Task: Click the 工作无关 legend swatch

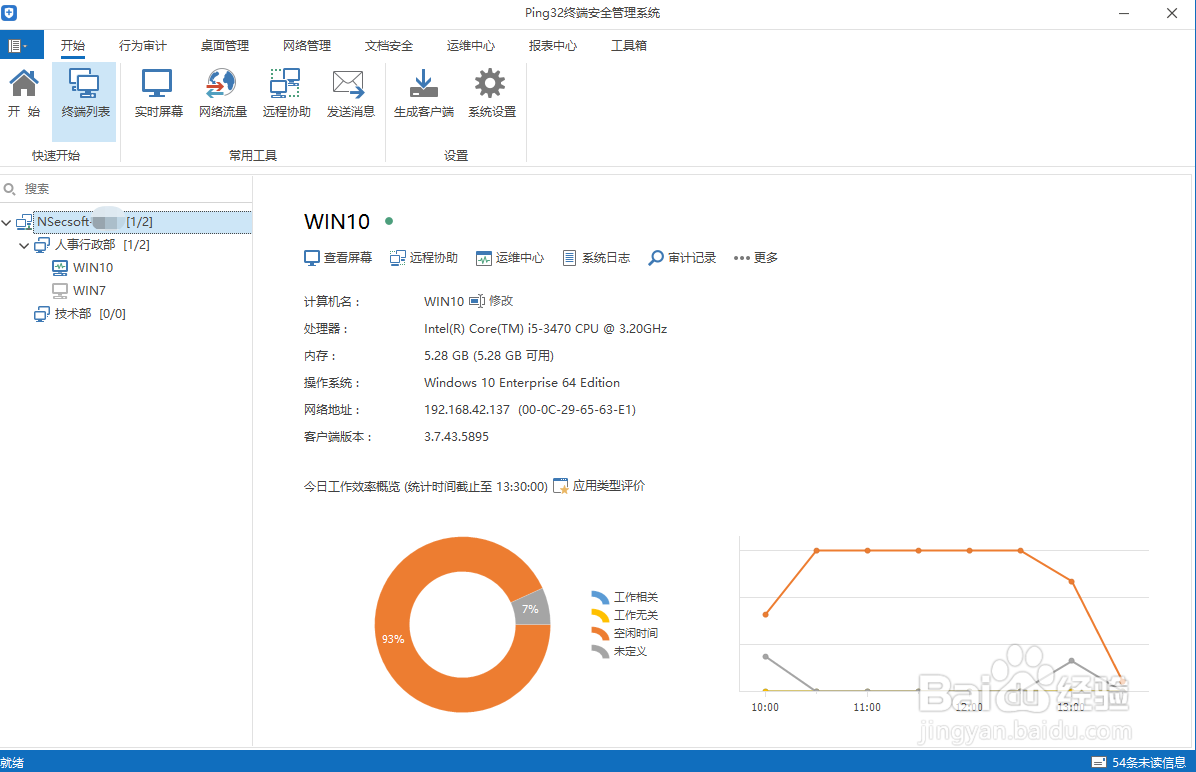Action: coord(600,616)
